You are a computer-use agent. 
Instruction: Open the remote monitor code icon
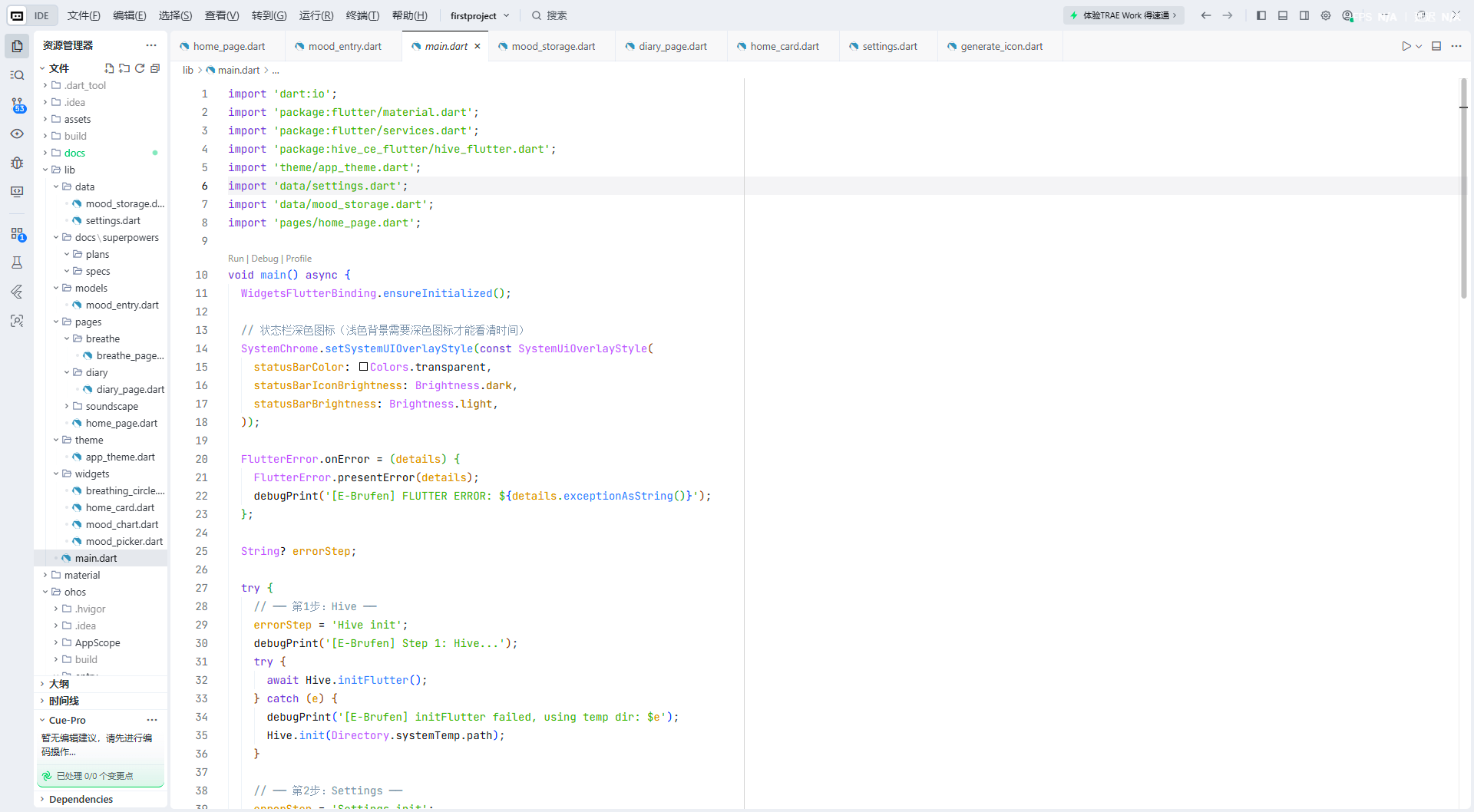tap(17, 192)
